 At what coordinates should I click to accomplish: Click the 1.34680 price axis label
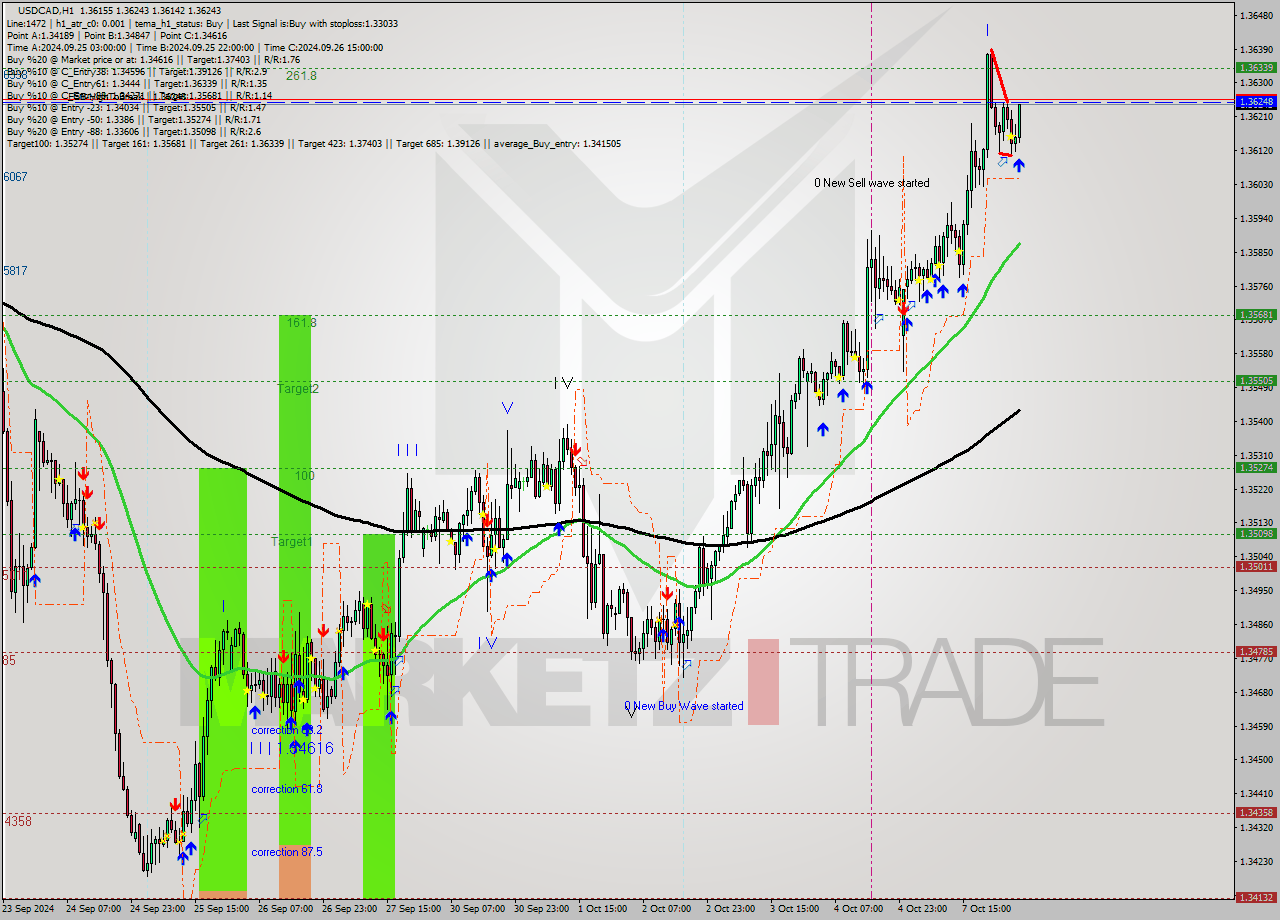(x=1256, y=692)
